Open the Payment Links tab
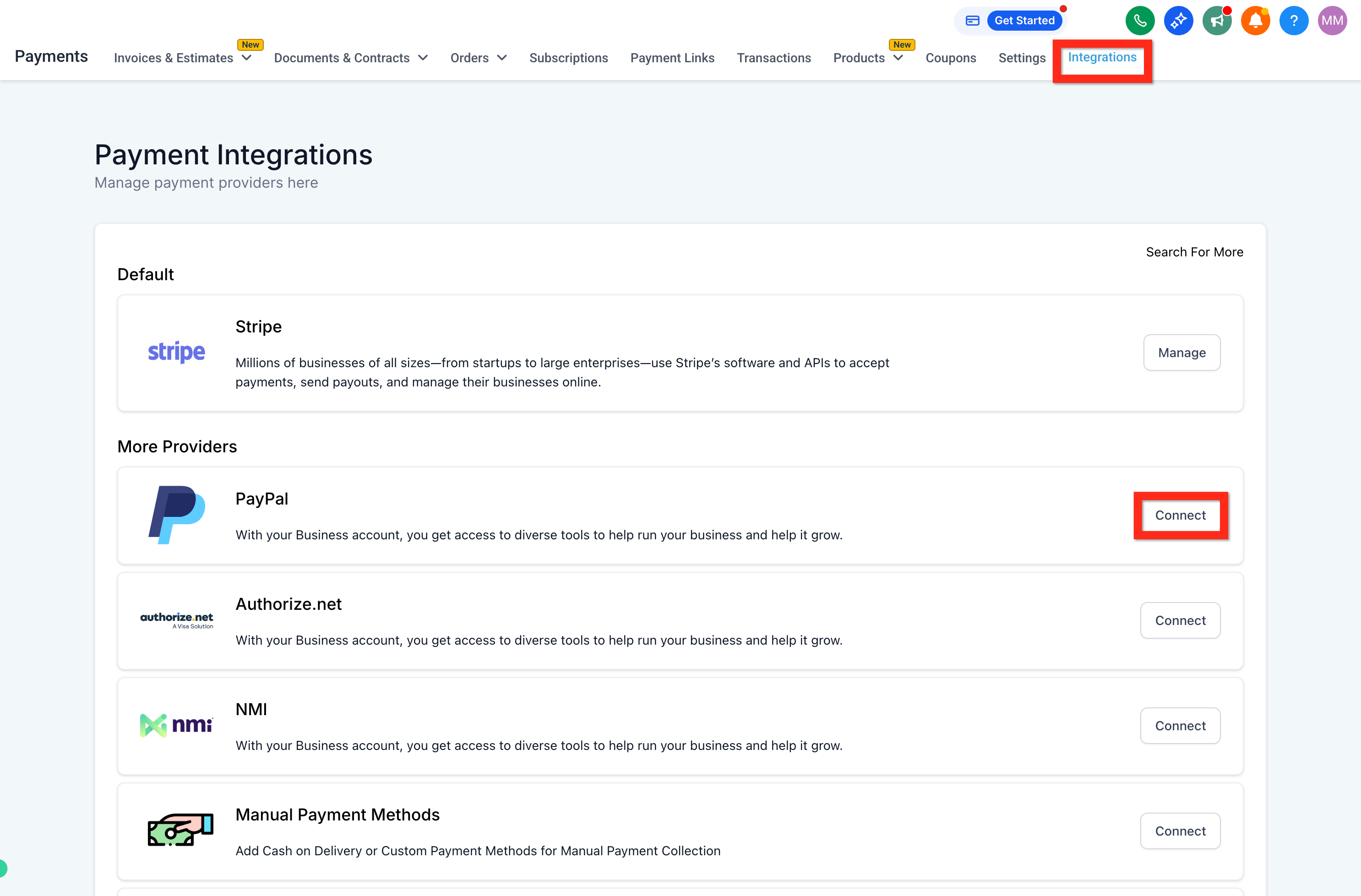1361x896 pixels. (673, 58)
